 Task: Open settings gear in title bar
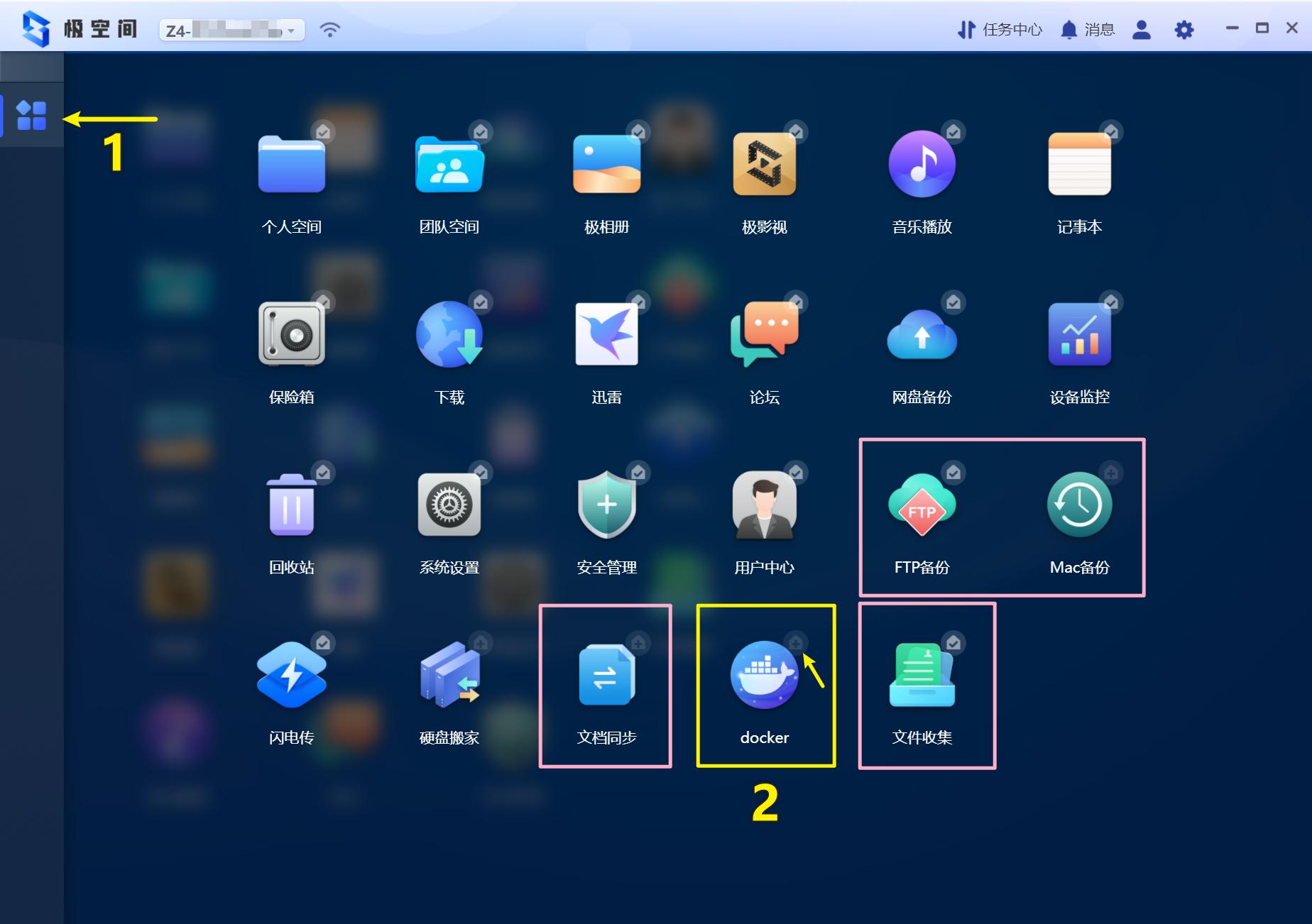pos(1183,30)
